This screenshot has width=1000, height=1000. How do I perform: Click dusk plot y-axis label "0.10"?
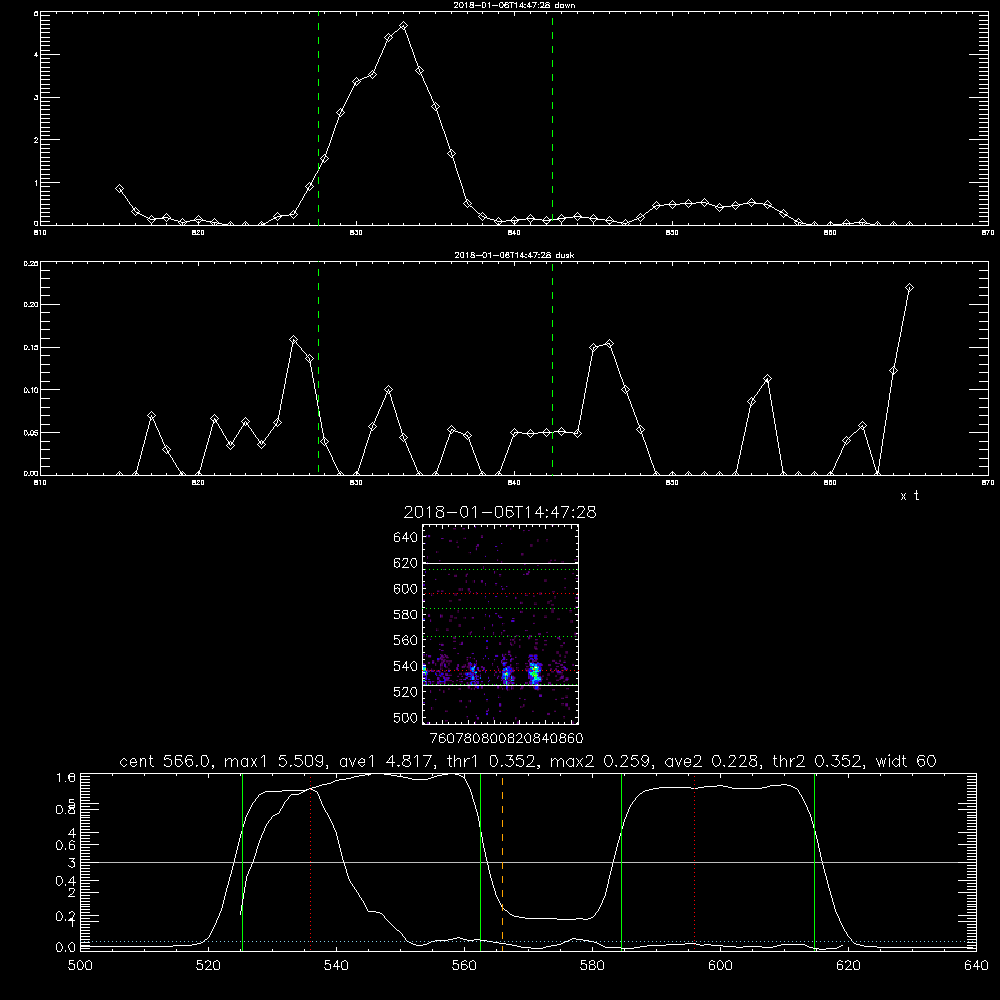pos(31,390)
